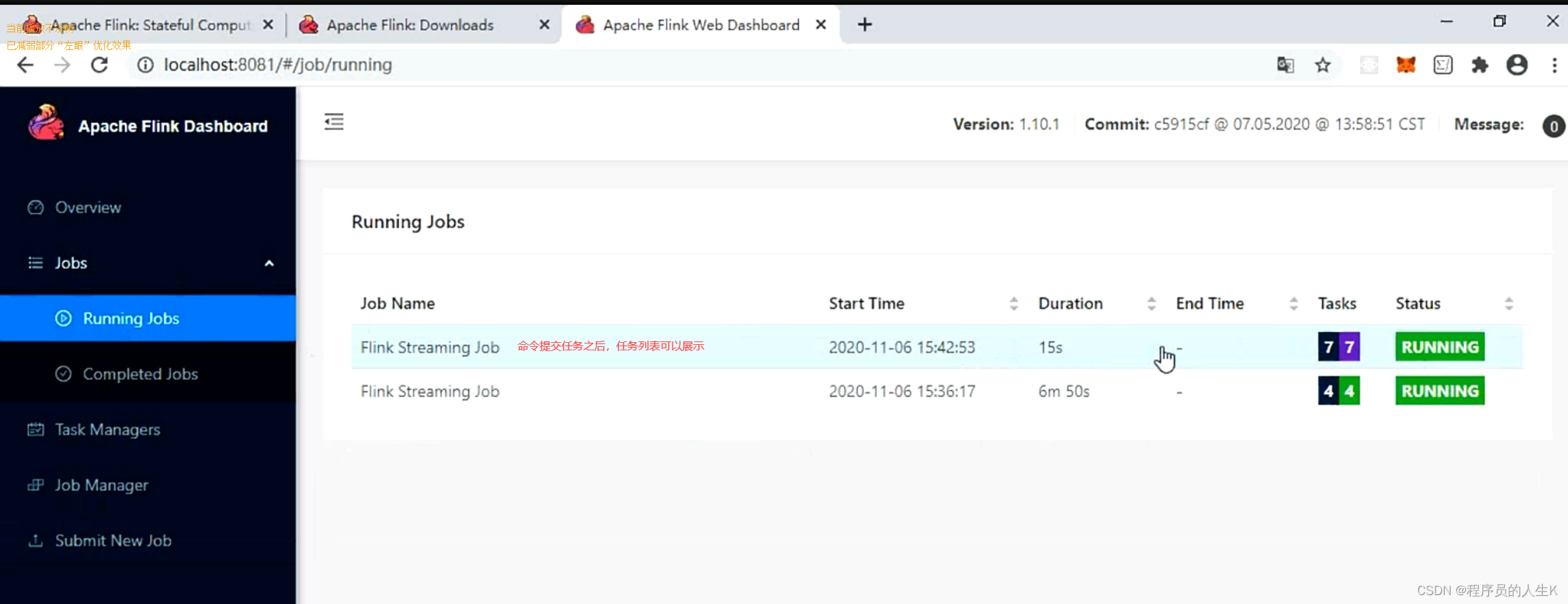Bookmark this page with the star icon

1323,65
